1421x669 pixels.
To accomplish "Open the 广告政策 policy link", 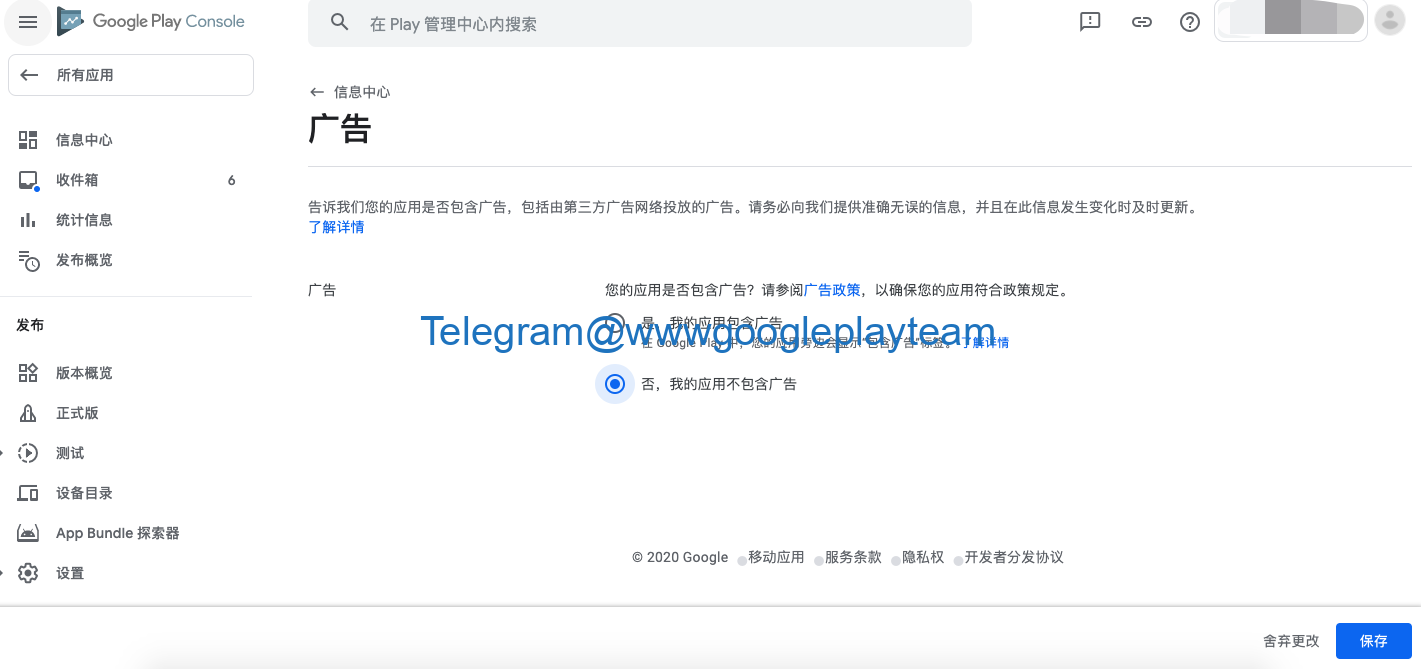I will [x=832, y=290].
